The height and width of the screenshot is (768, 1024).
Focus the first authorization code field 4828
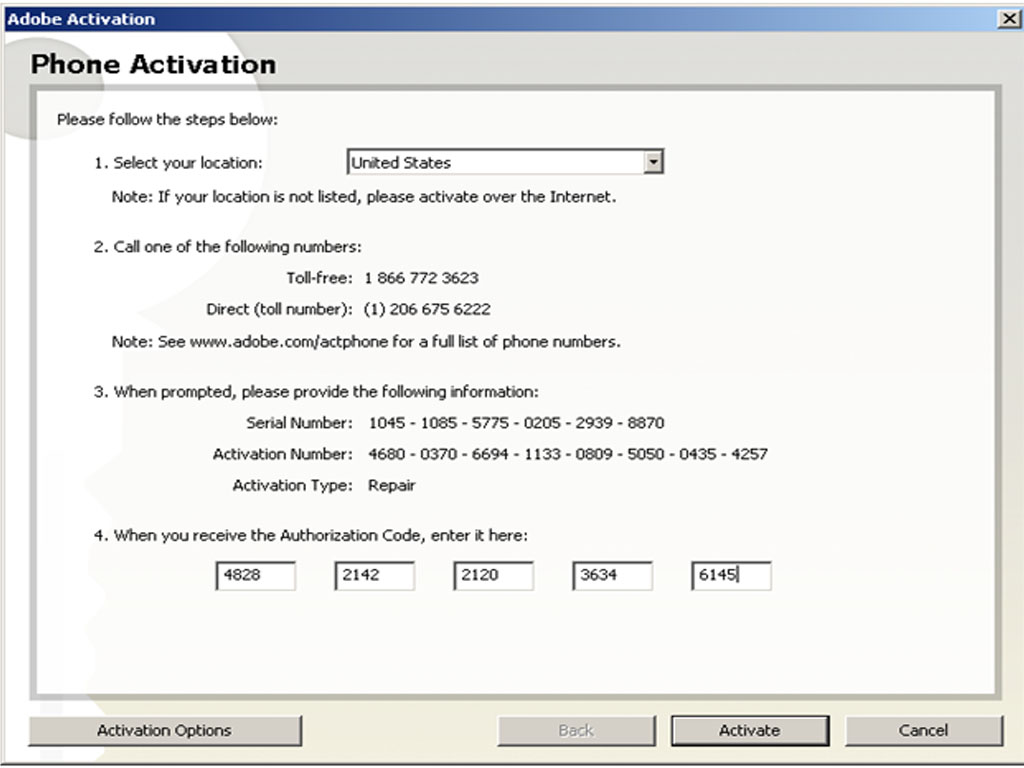[255, 575]
